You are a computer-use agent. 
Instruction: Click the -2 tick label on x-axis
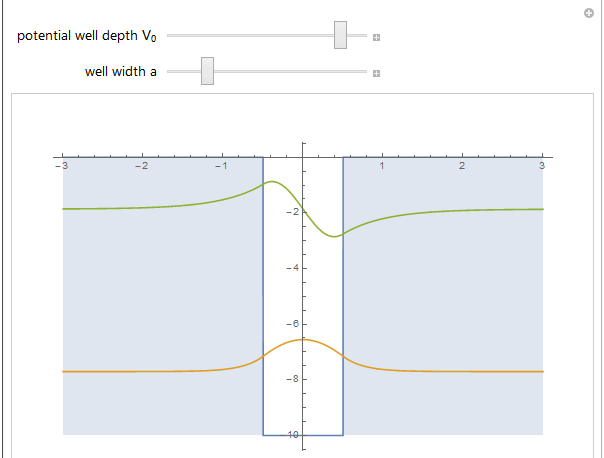141,166
